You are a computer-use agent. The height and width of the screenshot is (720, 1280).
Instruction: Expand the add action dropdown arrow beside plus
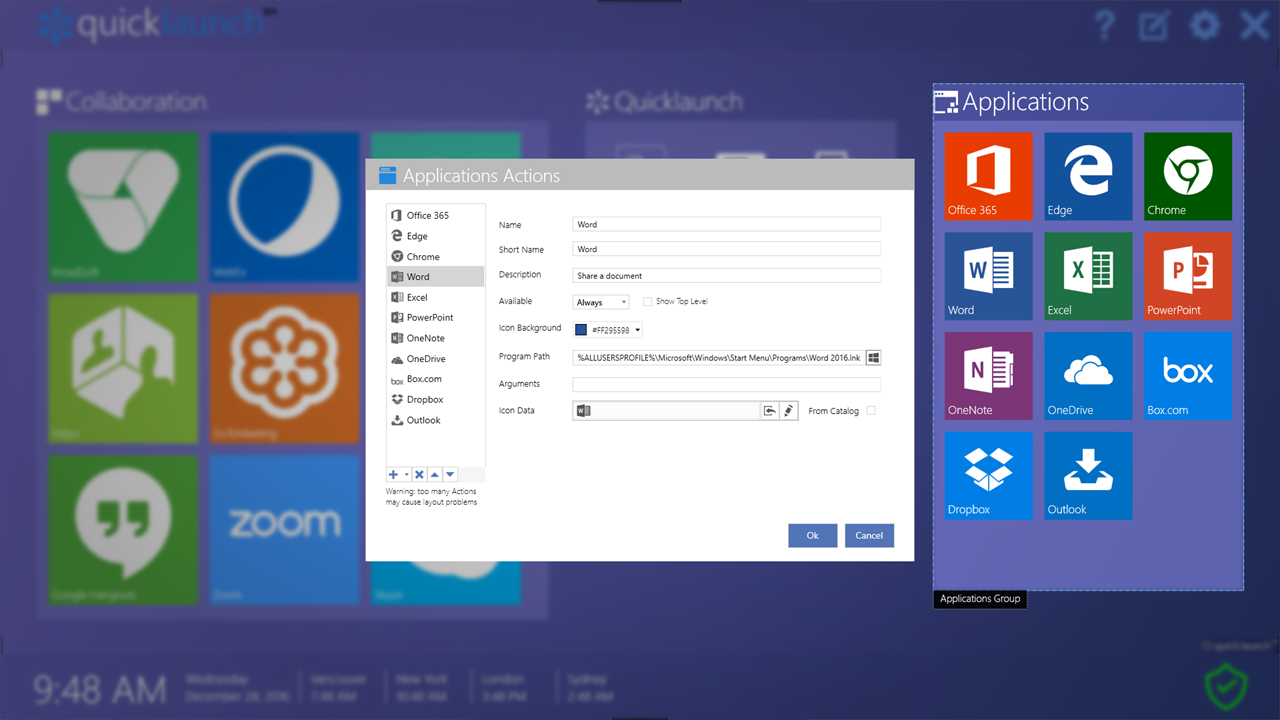[406, 475]
